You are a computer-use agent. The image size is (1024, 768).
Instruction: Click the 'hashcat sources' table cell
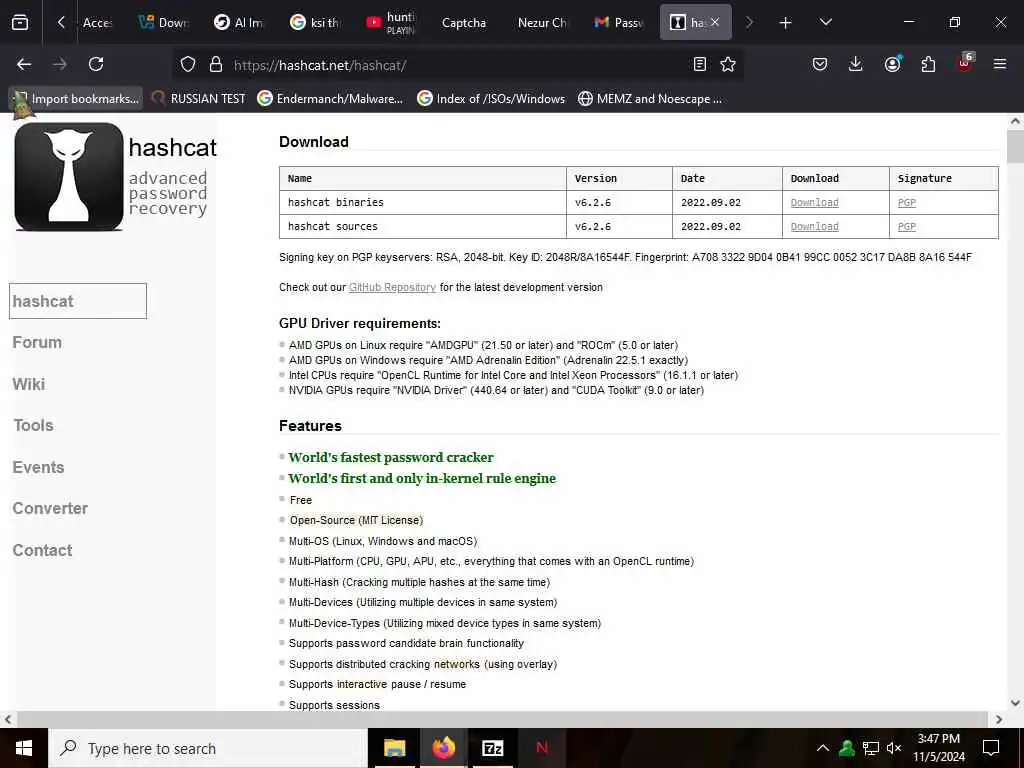423,227
